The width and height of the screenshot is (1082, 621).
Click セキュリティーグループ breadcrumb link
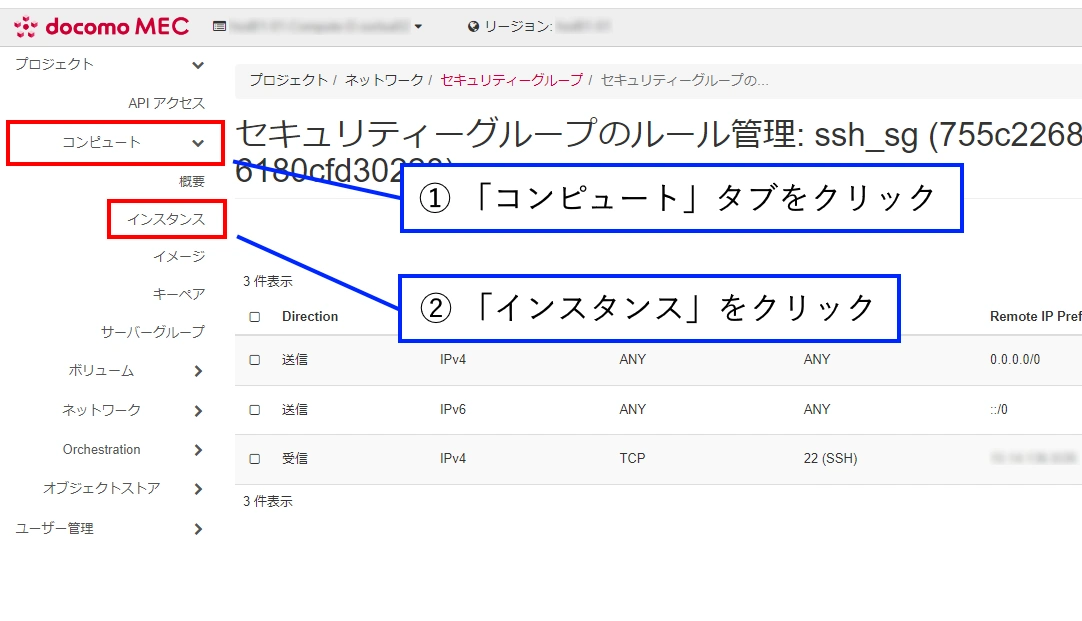point(511,80)
